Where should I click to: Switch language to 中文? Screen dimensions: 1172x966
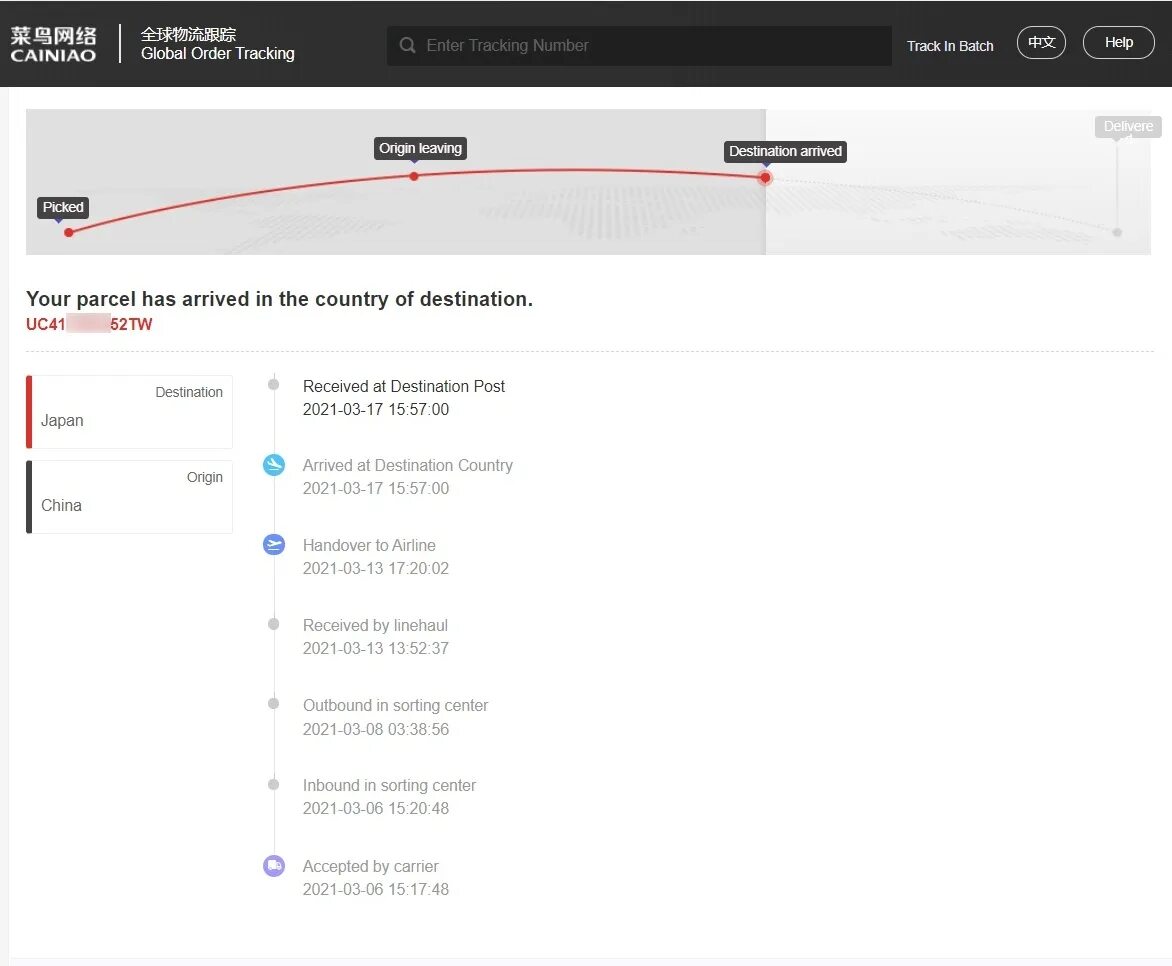click(x=1041, y=43)
